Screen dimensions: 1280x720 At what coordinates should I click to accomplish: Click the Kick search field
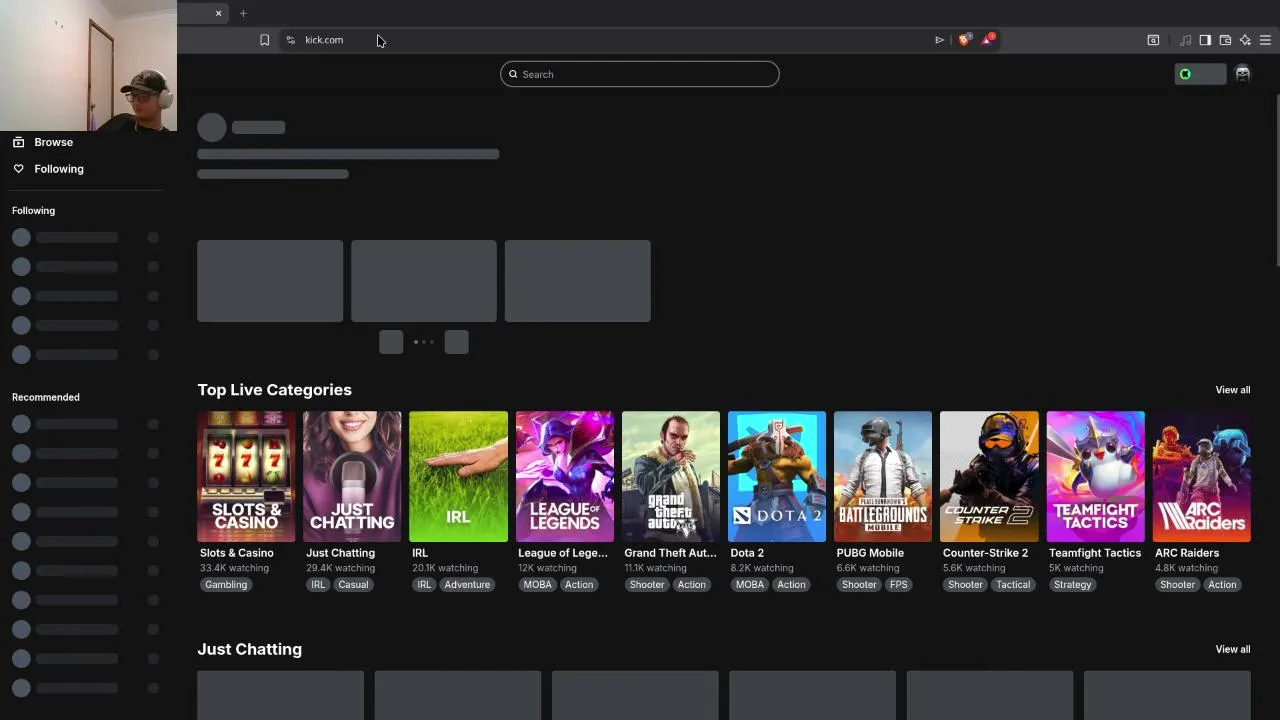pos(640,74)
